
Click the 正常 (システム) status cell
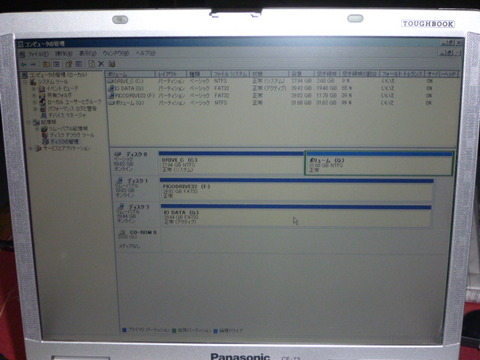[x=269, y=81]
